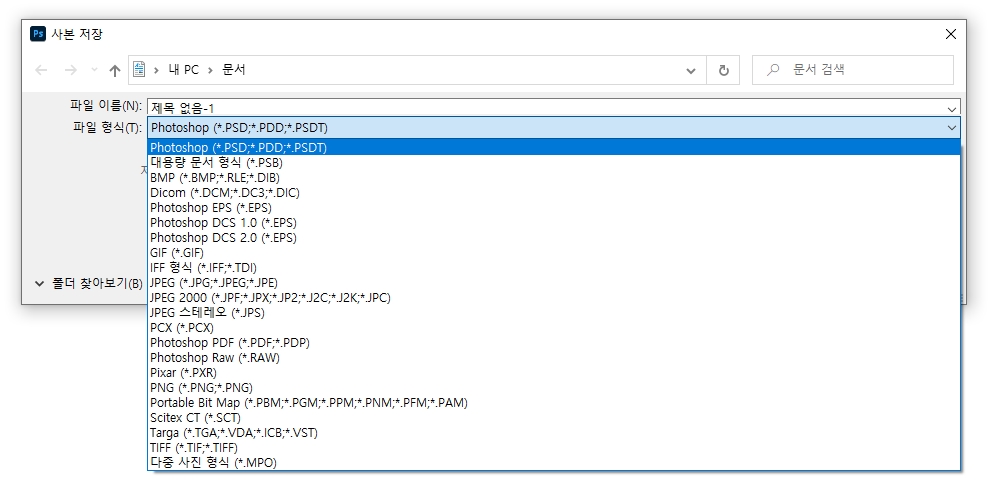Collapse the file format combo box
Image resolution: width=990 pixels, height=500 pixels.
coord(951,128)
